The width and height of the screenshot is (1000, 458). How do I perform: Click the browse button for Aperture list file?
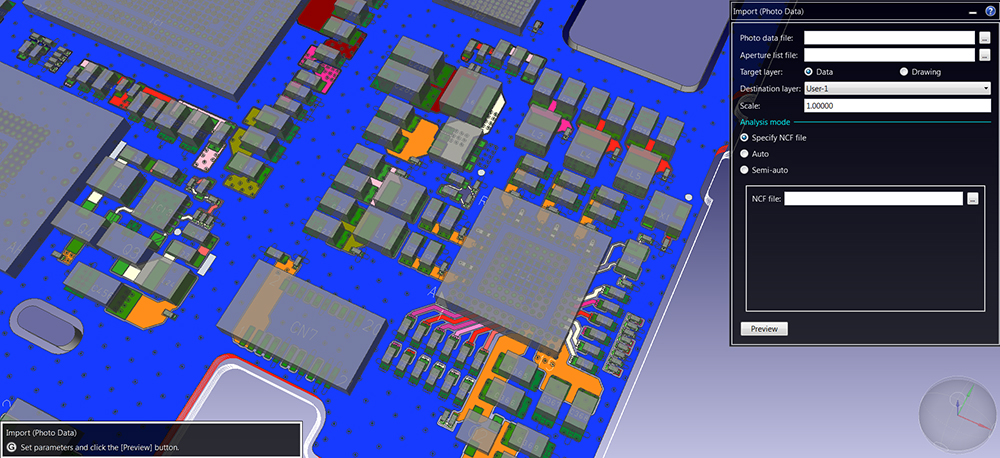click(x=985, y=55)
